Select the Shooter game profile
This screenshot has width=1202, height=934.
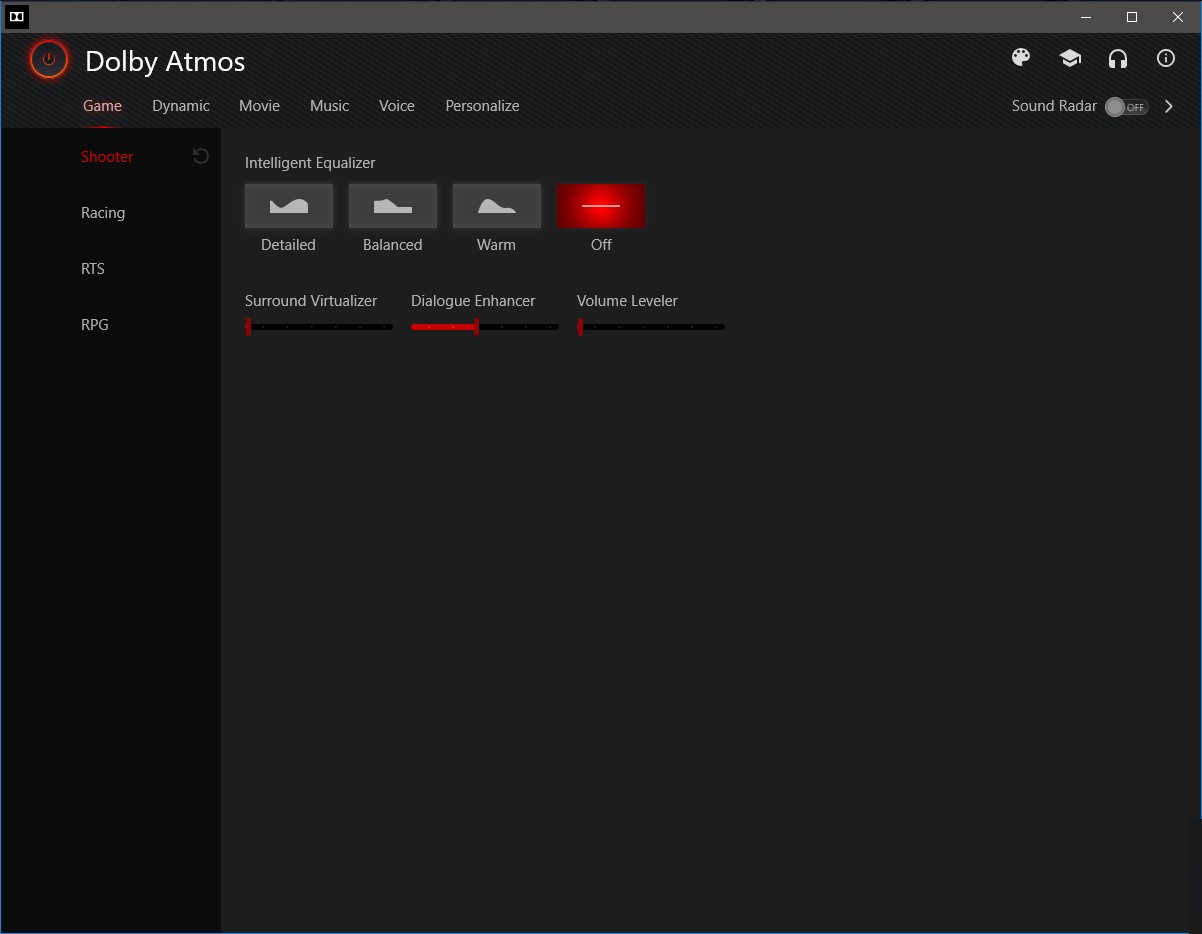pos(107,157)
